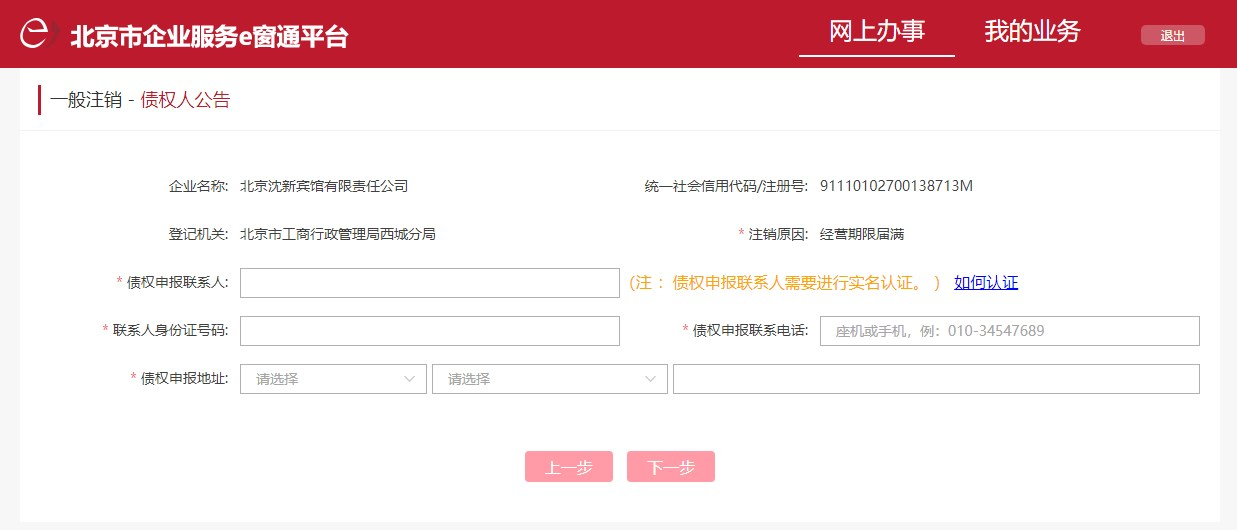Click the e窗通 logo icon
The height and width of the screenshot is (530, 1237).
coord(36,34)
